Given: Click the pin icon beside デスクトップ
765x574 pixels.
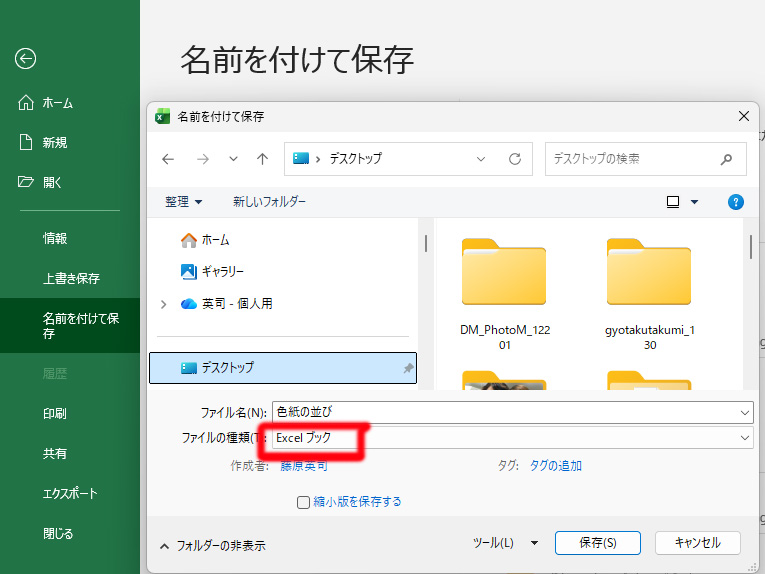Looking at the screenshot, I should click(x=407, y=368).
